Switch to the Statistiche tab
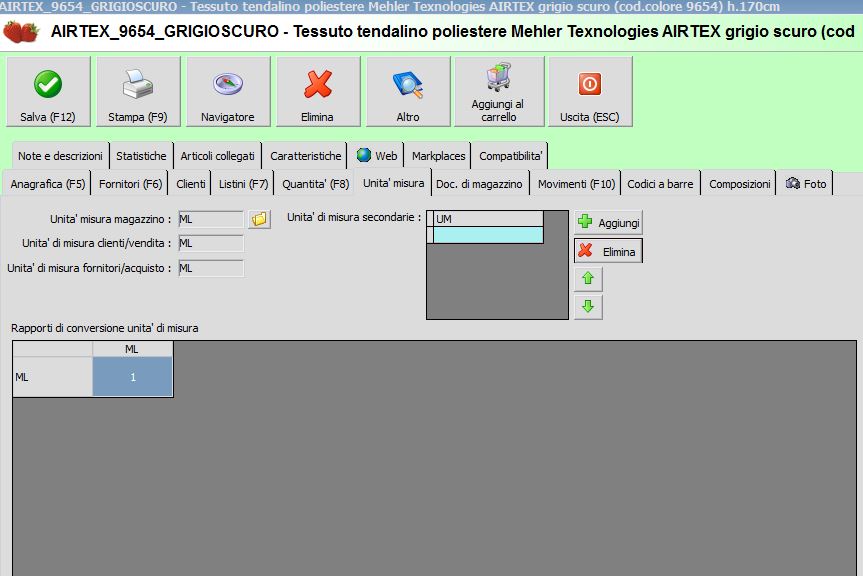This screenshot has height=576, width=863. pyautogui.click(x=141, y=156)
